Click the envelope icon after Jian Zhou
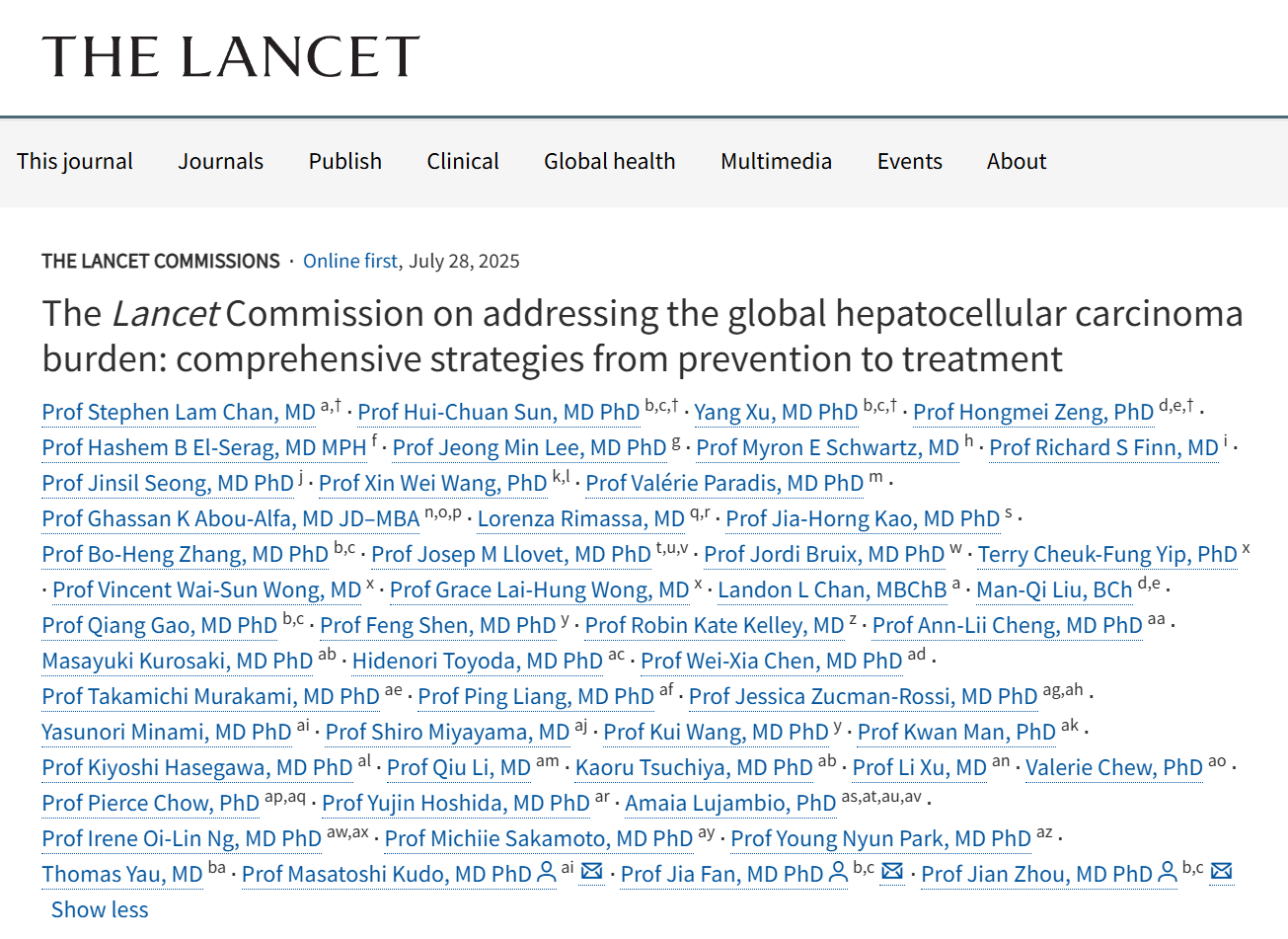The width and height of the screenshot is (1288, 939). [1221, 872]
